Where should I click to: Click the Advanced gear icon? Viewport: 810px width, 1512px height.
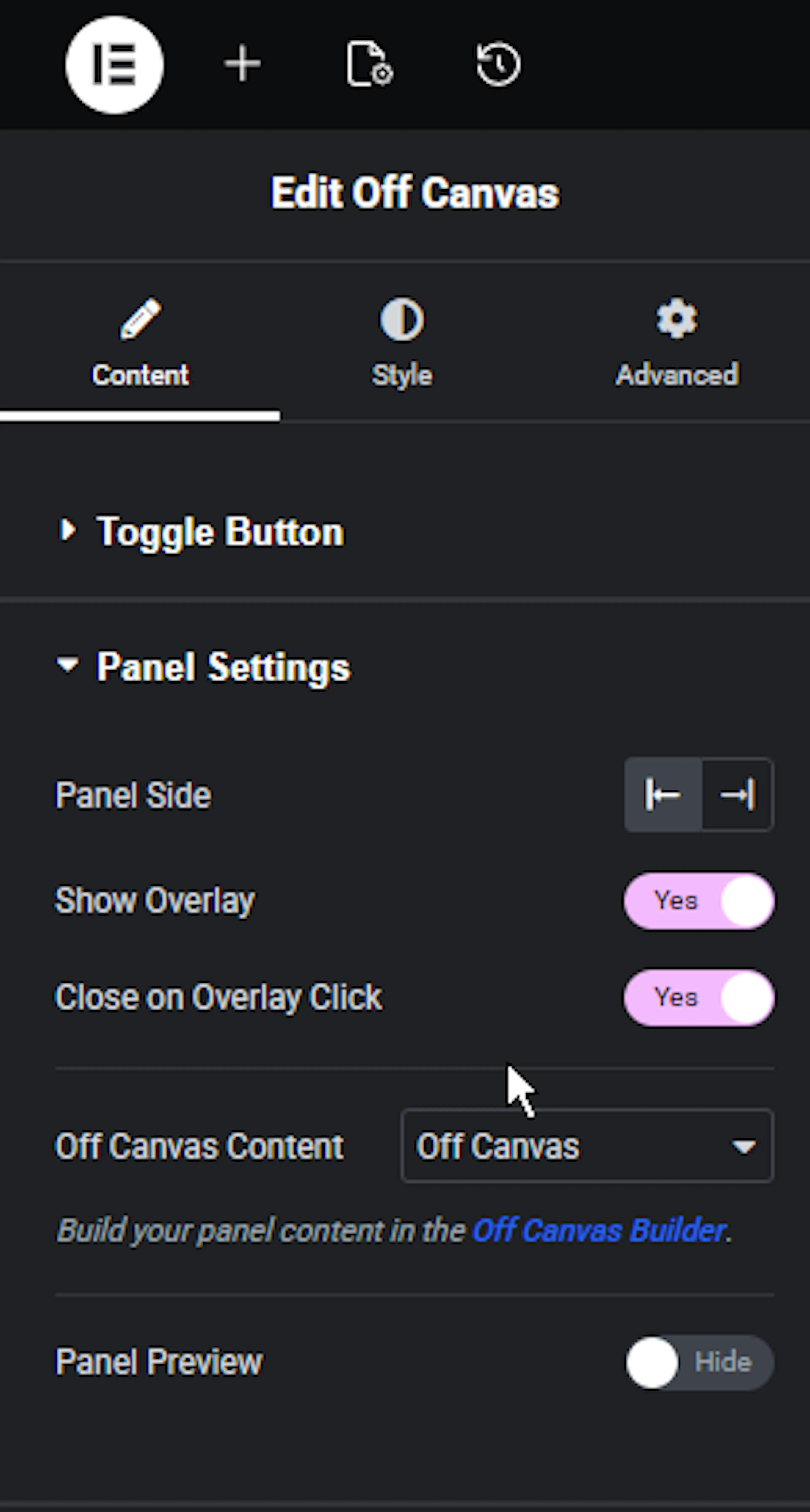pos(677,319)
